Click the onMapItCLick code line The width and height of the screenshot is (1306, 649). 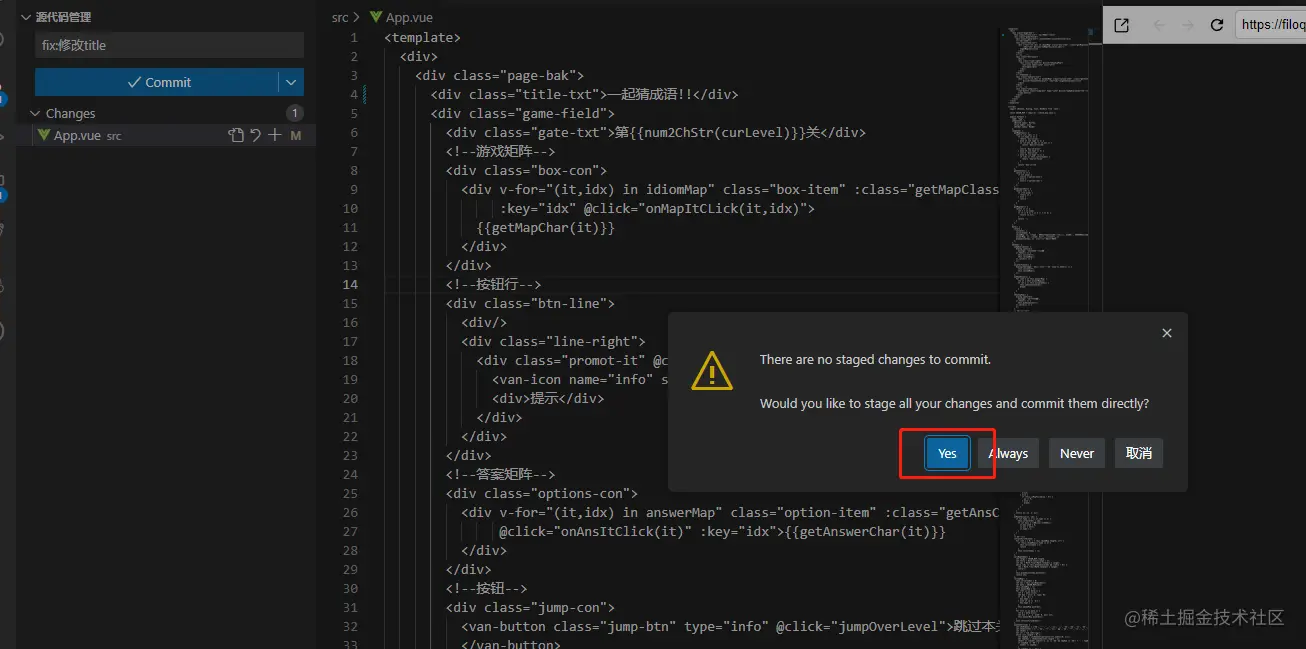click(x=658, y=208)
